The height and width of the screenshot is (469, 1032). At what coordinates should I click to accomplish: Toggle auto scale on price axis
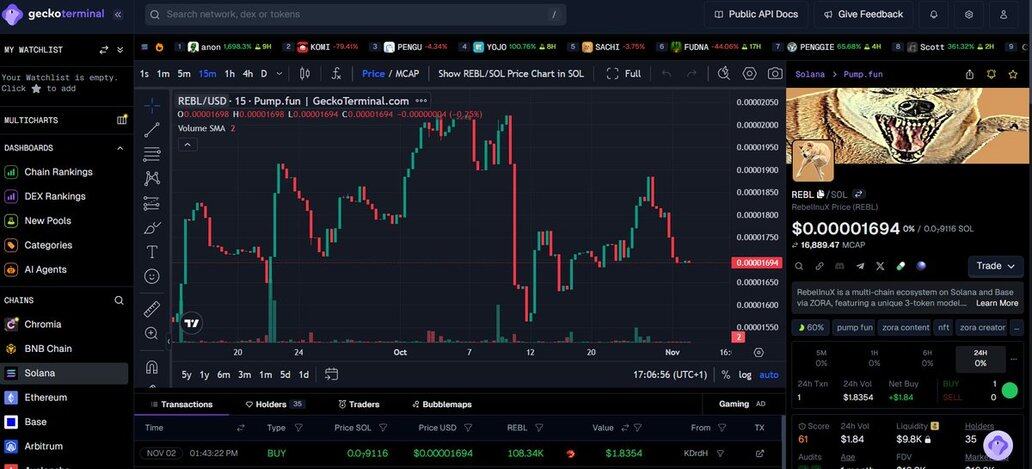(x=768, y=375)
